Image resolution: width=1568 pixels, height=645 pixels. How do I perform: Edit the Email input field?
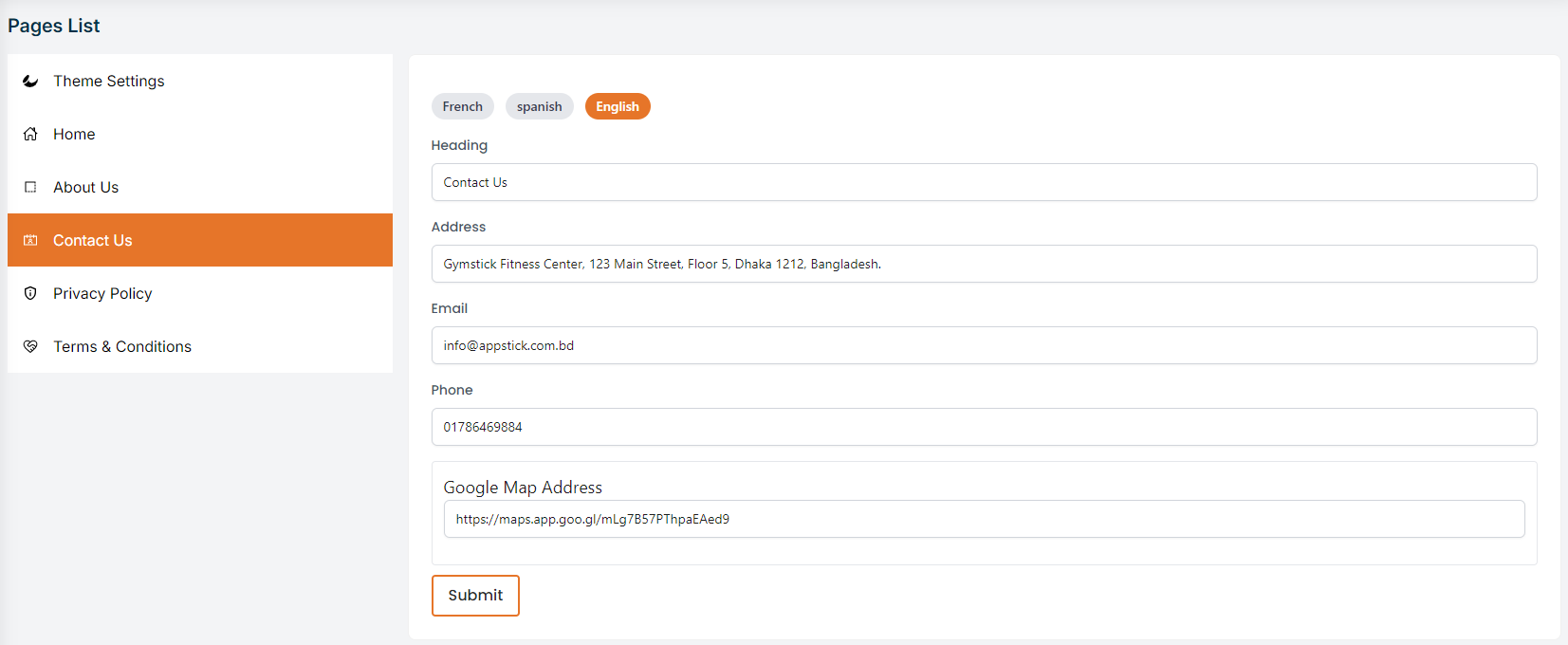984,345
